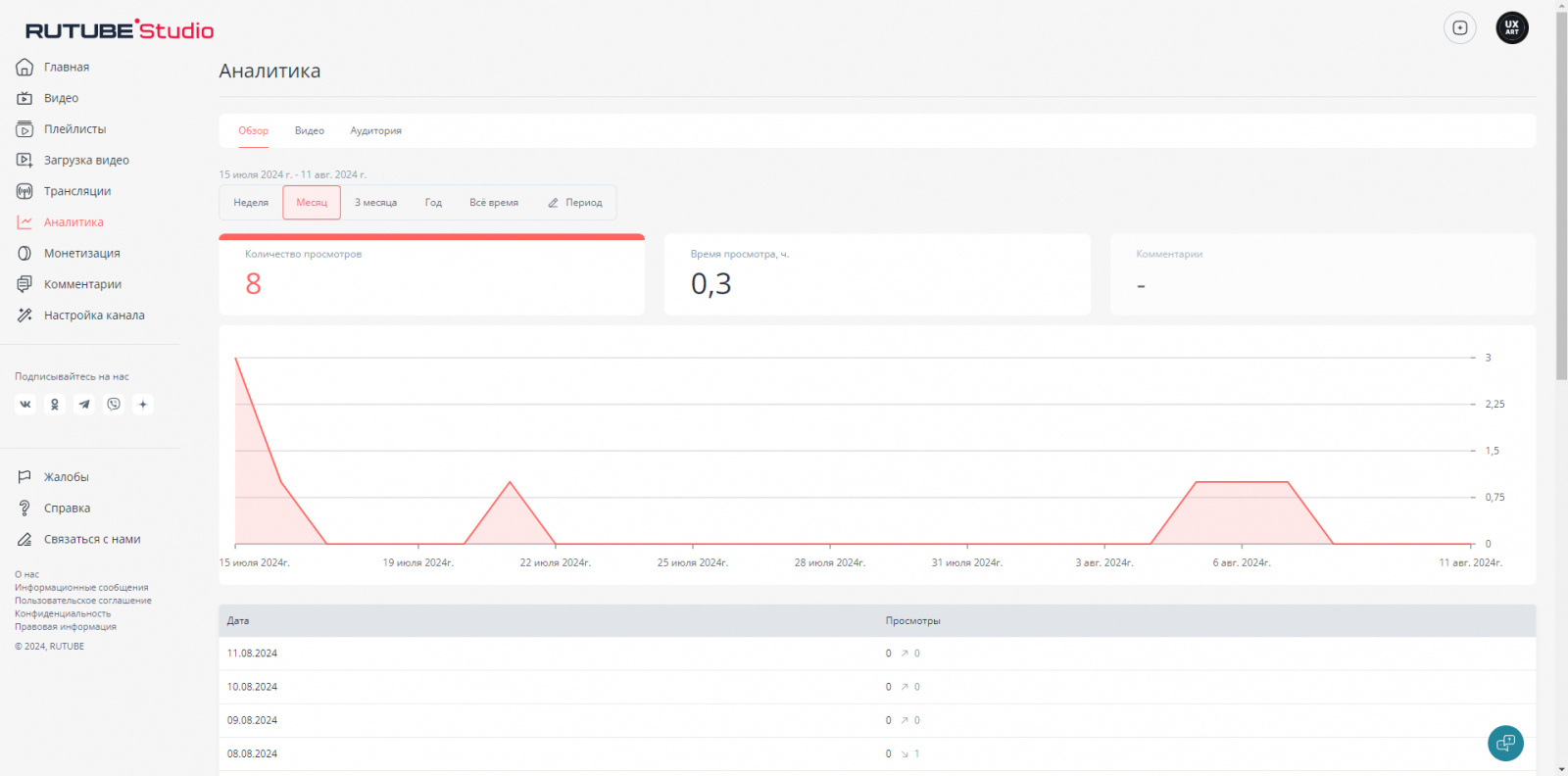Screen dimensions: 1568x776
Task: Open the UX ART profile avatar
Action: (1511, 27)
